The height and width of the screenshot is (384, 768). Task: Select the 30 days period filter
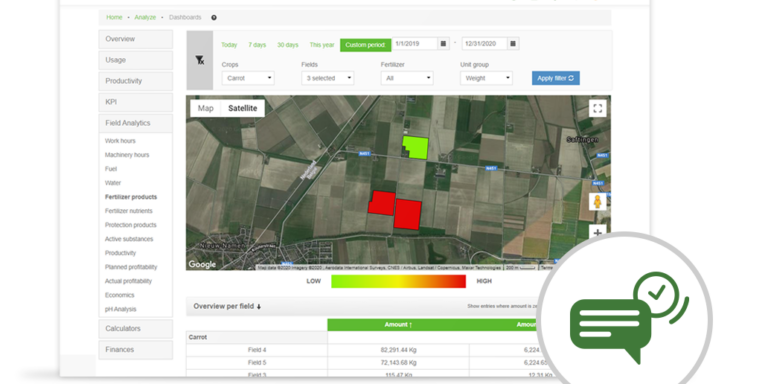[288, 45]
